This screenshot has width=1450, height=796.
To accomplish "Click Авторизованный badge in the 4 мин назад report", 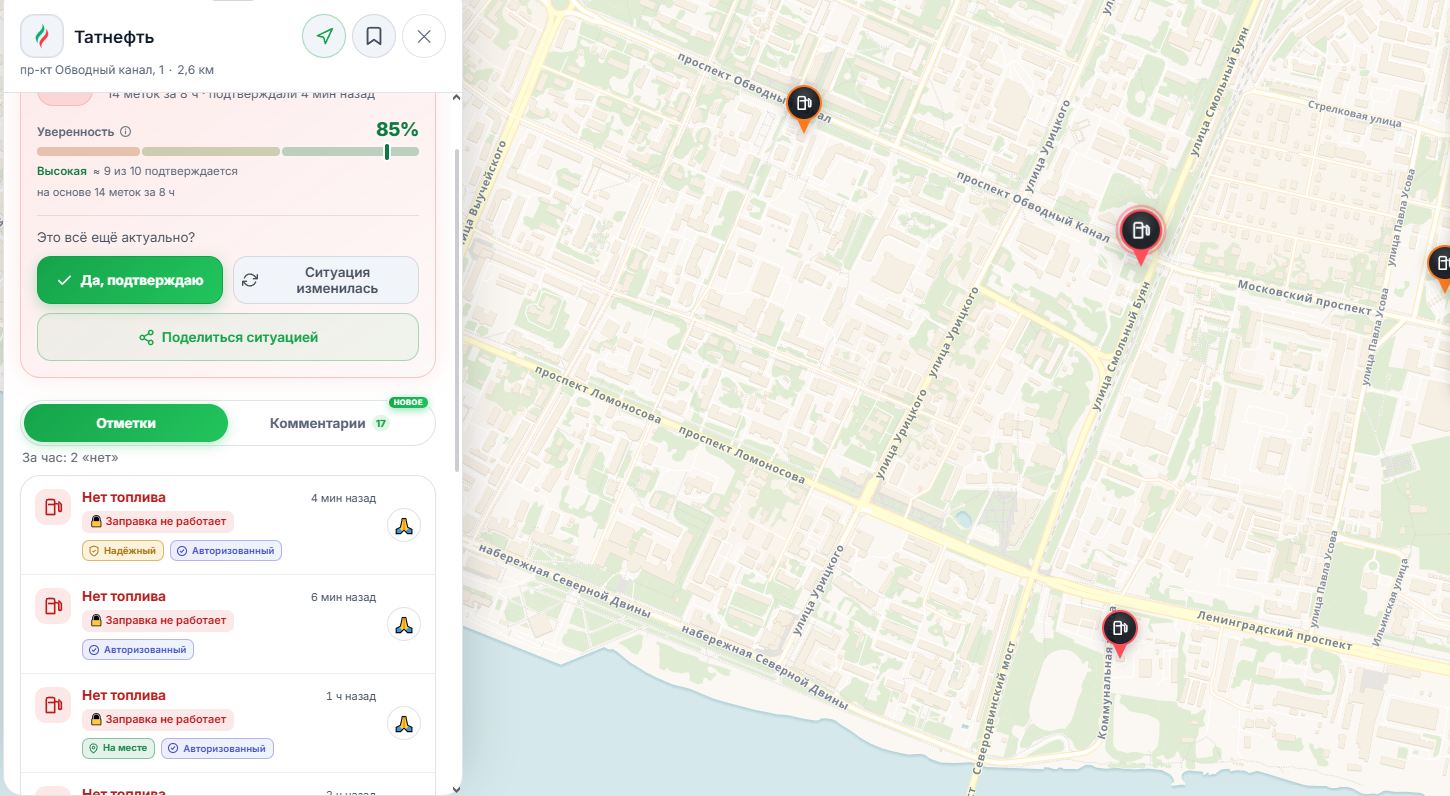I will [x=226, y=551].
